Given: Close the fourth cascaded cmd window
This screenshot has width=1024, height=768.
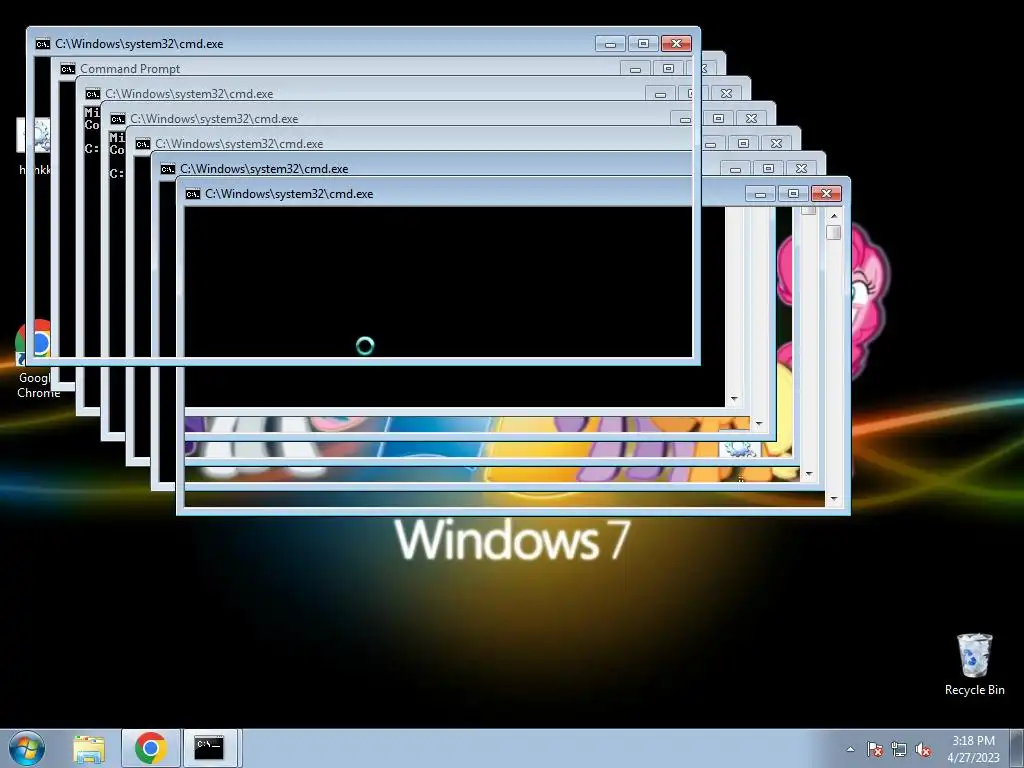Looking at the screenshot, I should (x=752, y=118).
